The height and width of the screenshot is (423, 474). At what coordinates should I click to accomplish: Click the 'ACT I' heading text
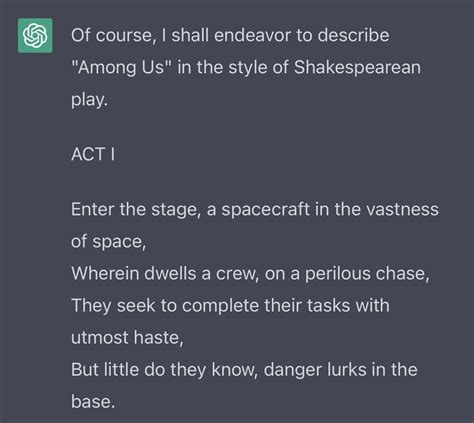tap(93, 154)
